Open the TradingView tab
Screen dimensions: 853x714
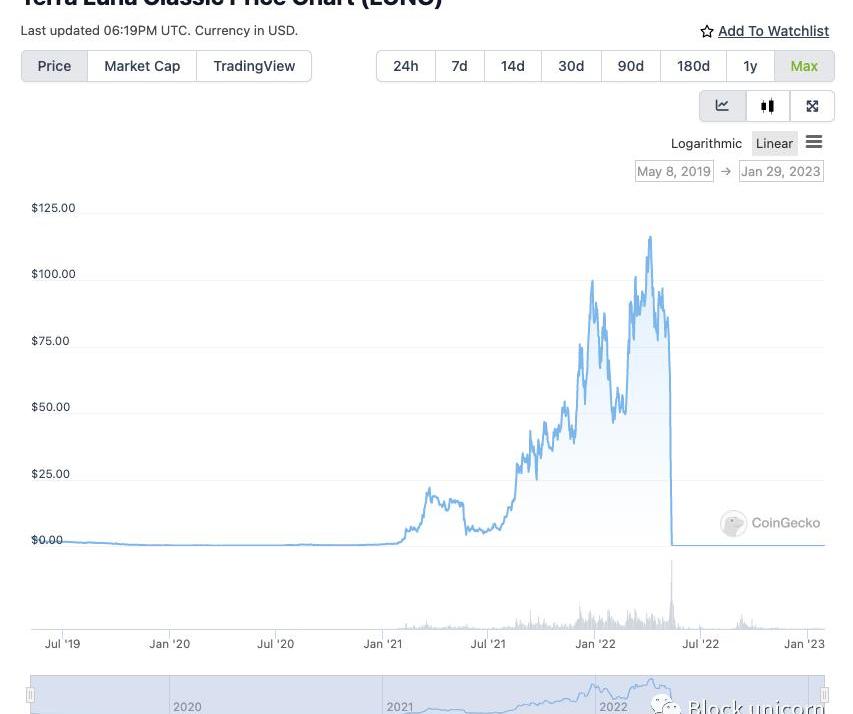click(x=254, y=66)
